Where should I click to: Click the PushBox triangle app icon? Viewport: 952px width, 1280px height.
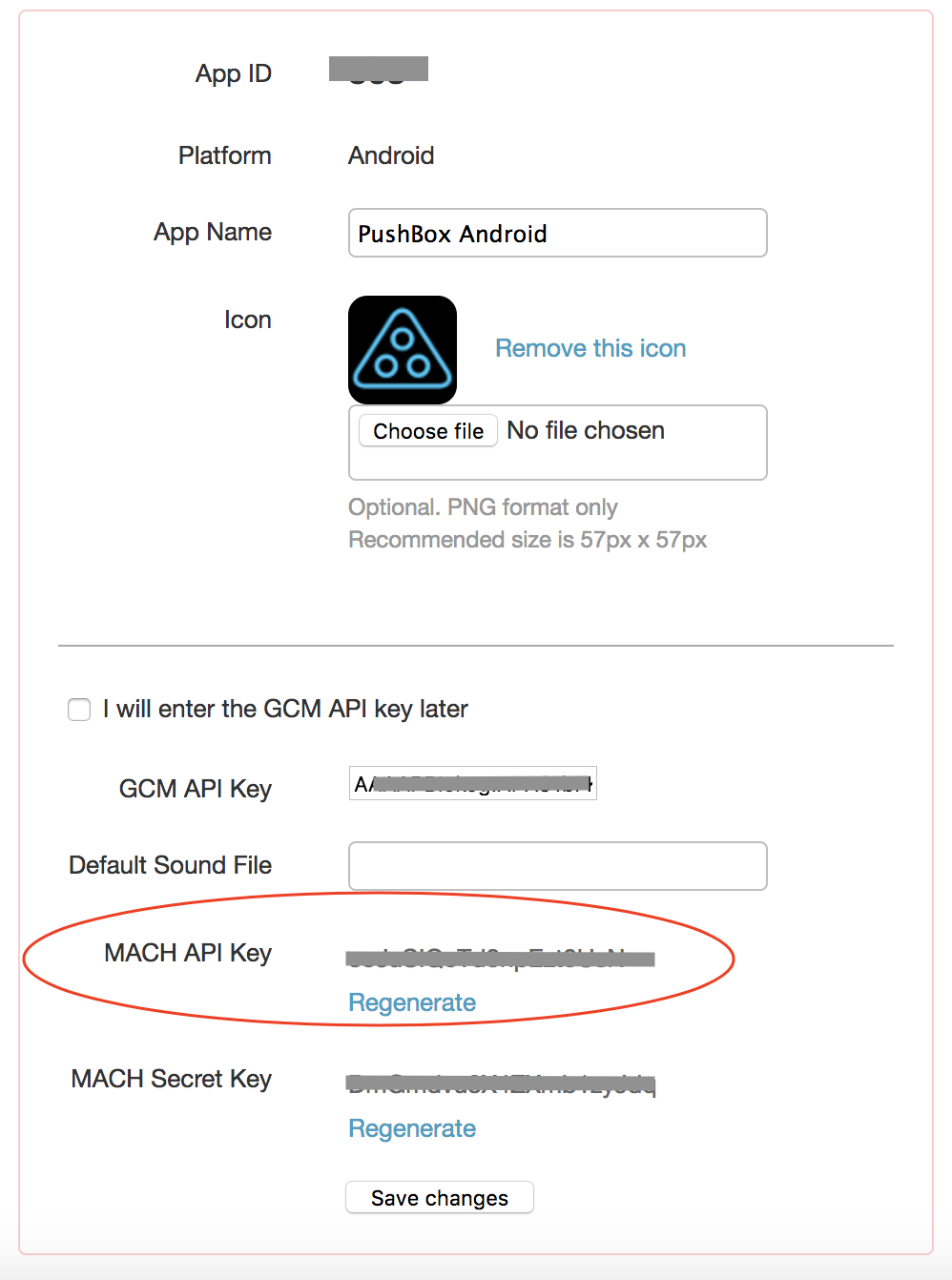click(x=403, y=350)
